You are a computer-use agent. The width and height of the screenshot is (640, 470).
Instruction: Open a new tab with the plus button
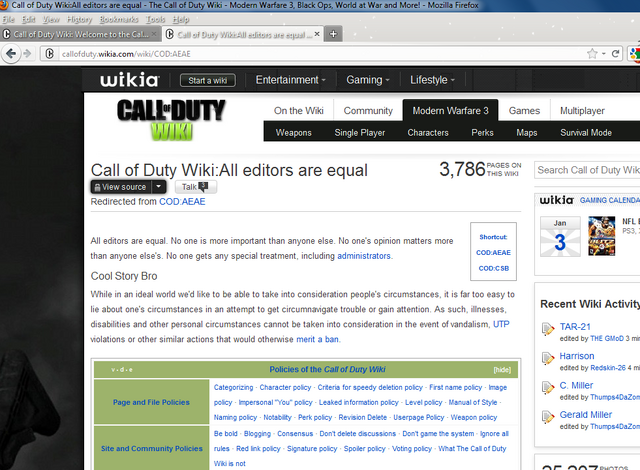(333, 34)
